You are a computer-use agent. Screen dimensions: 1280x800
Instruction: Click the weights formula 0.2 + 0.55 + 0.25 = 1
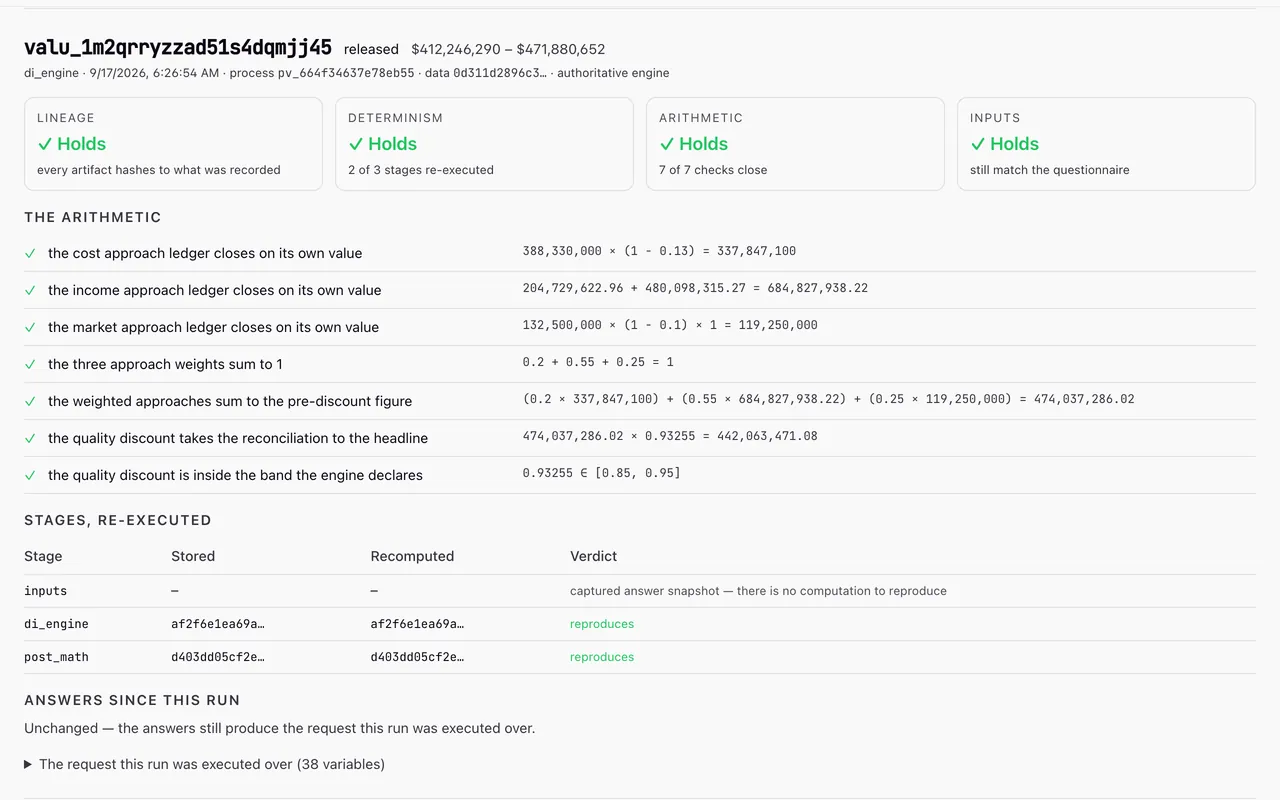point(598,362)
